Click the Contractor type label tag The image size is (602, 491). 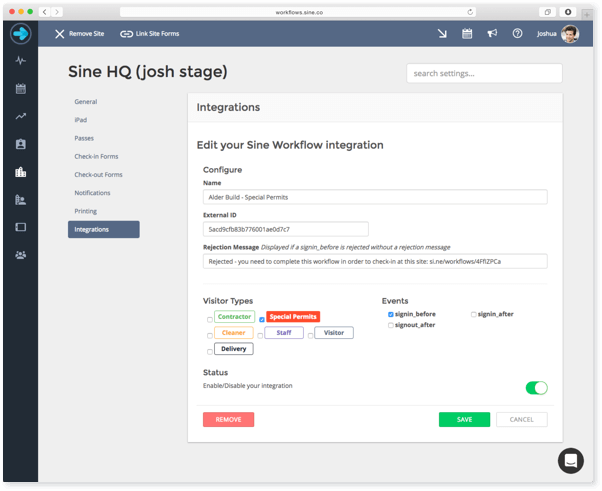click(x=234, y=317)
